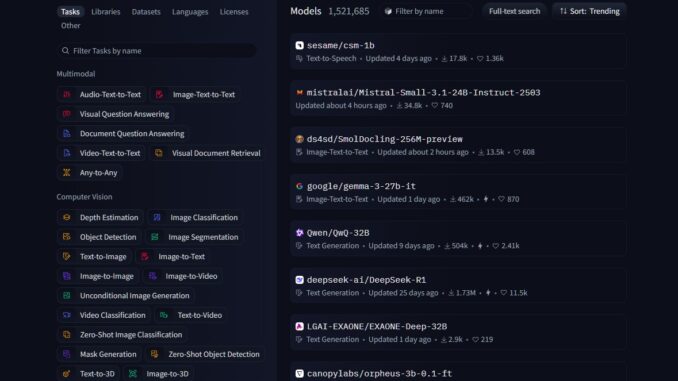This screenshot has height=381, width=678.
Task: Select the Unconditional Image Generation icon
Action: 67,295
